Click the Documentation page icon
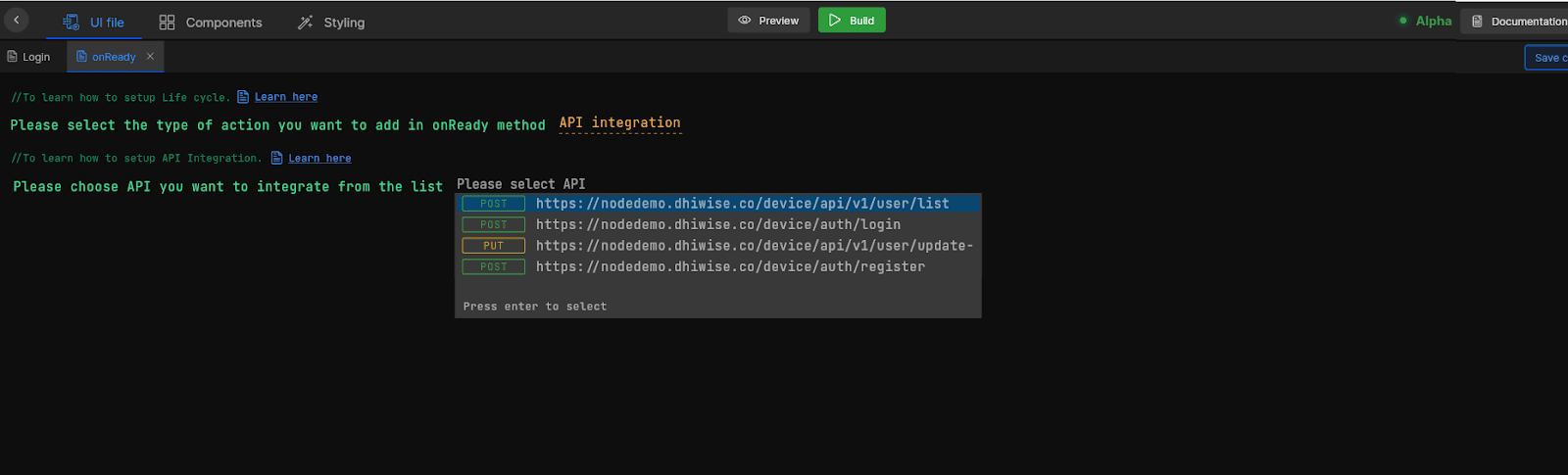Viewport: 1568px width, 475px height. (1477, 21)
